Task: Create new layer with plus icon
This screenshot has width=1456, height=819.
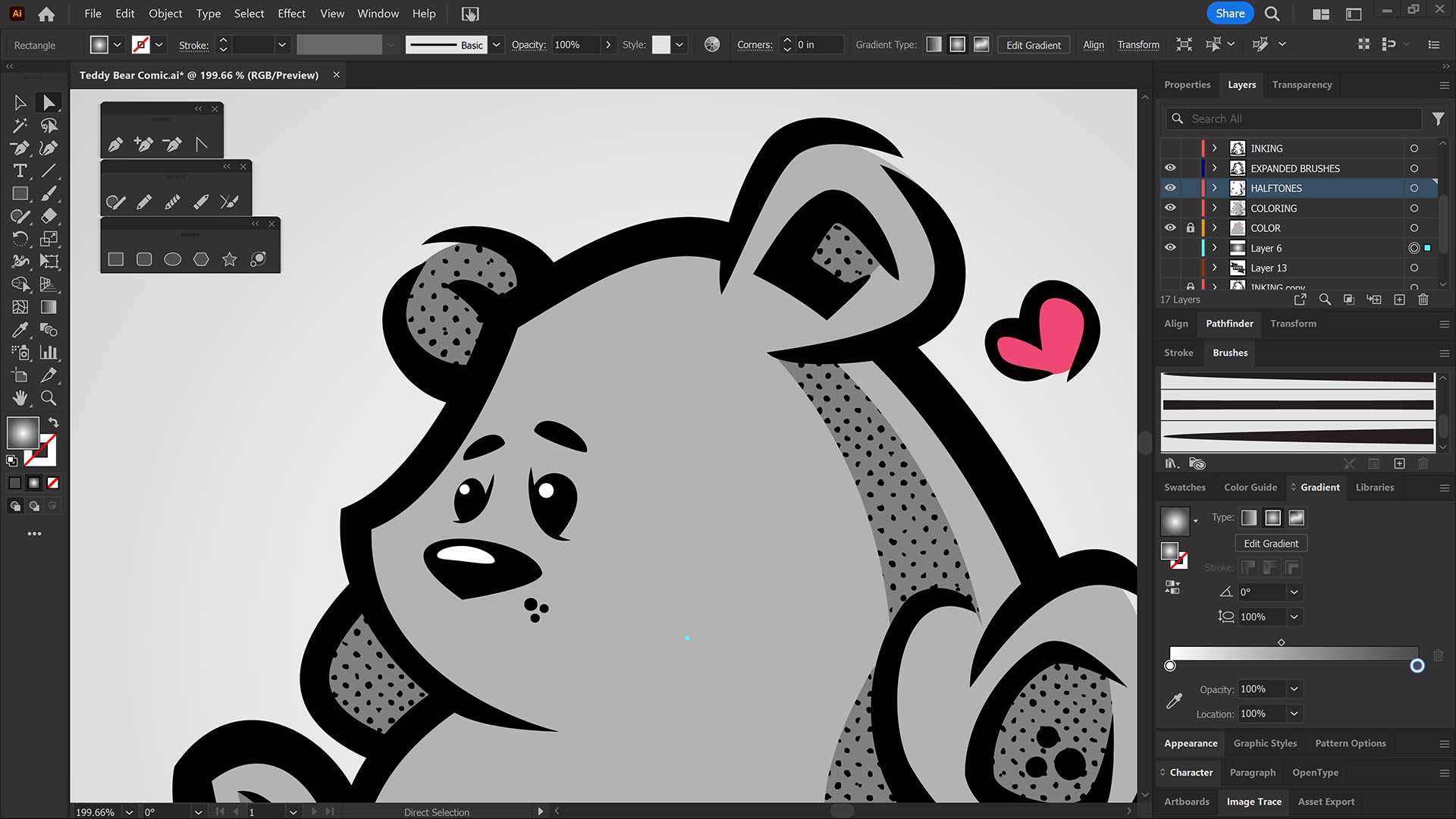Action: (x=1400, y=300)
